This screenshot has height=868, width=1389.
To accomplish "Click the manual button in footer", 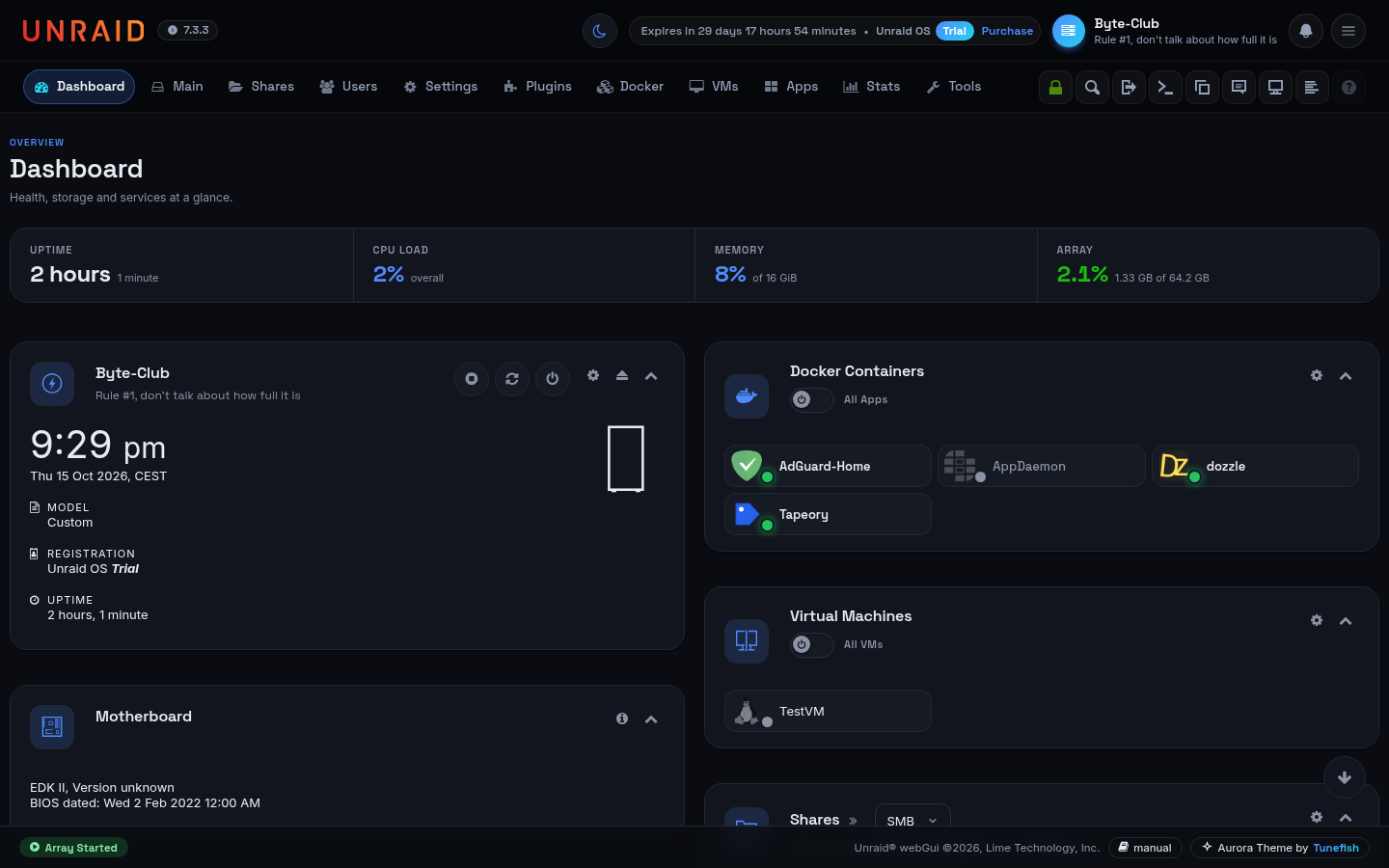I will pos(1145,848).
